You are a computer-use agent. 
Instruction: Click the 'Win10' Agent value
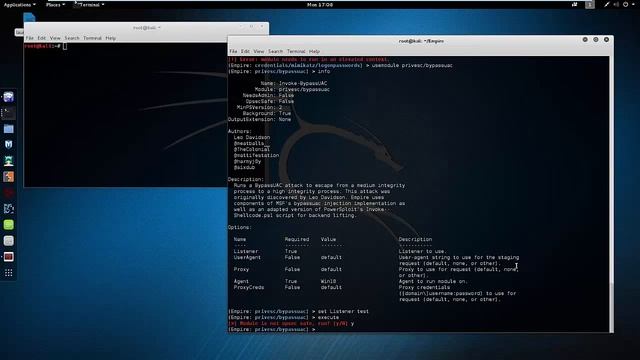pyautogui.click(x=328, y=281)
